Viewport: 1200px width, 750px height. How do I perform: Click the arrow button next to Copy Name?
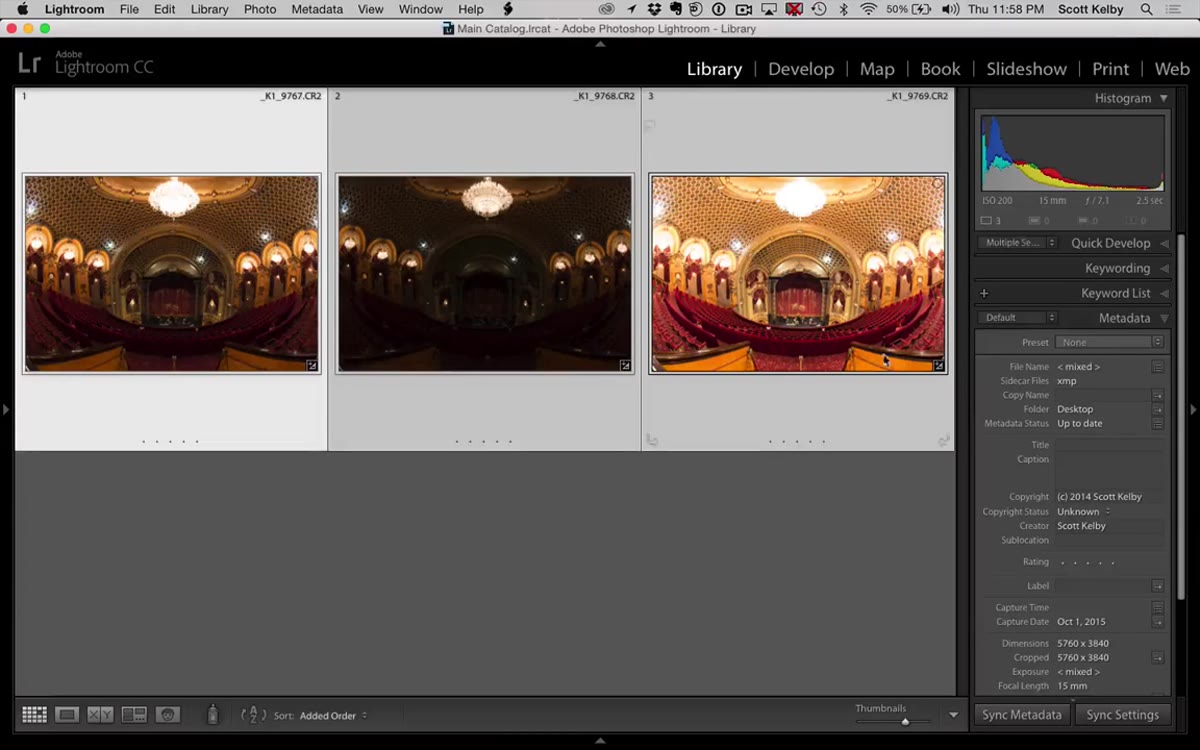coord(1157,395)
